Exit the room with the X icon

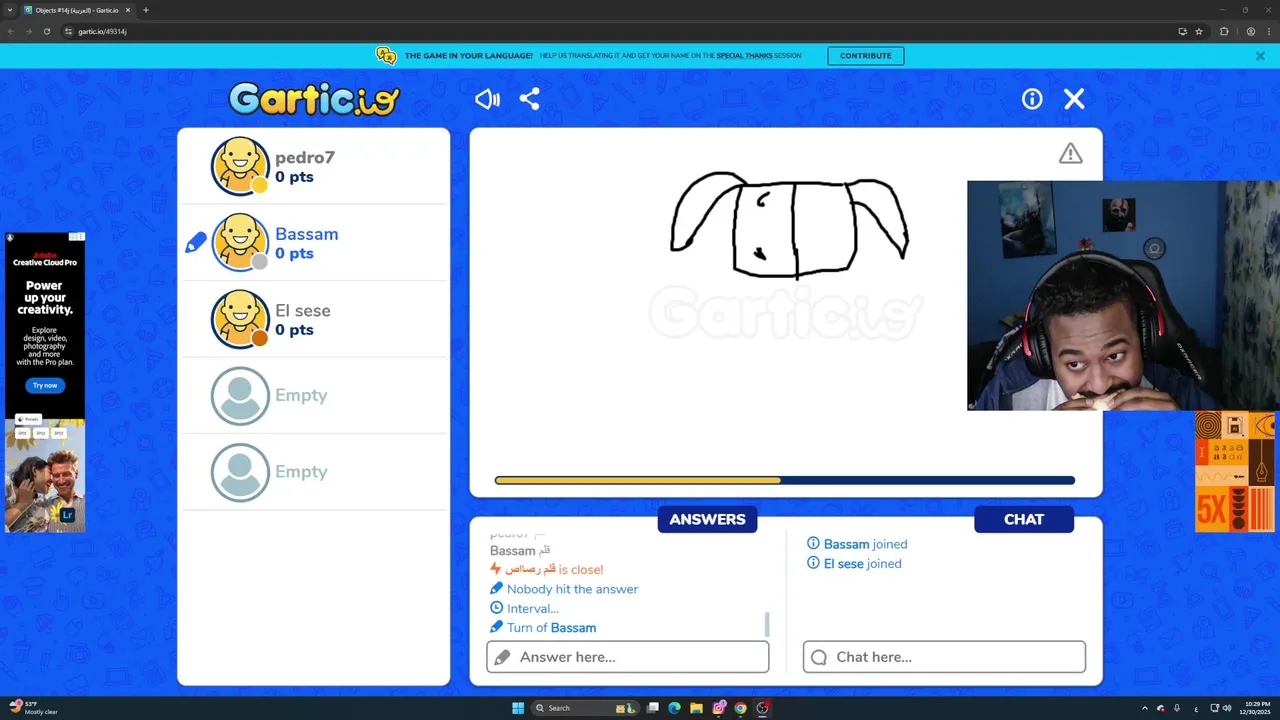point(1074,99)
